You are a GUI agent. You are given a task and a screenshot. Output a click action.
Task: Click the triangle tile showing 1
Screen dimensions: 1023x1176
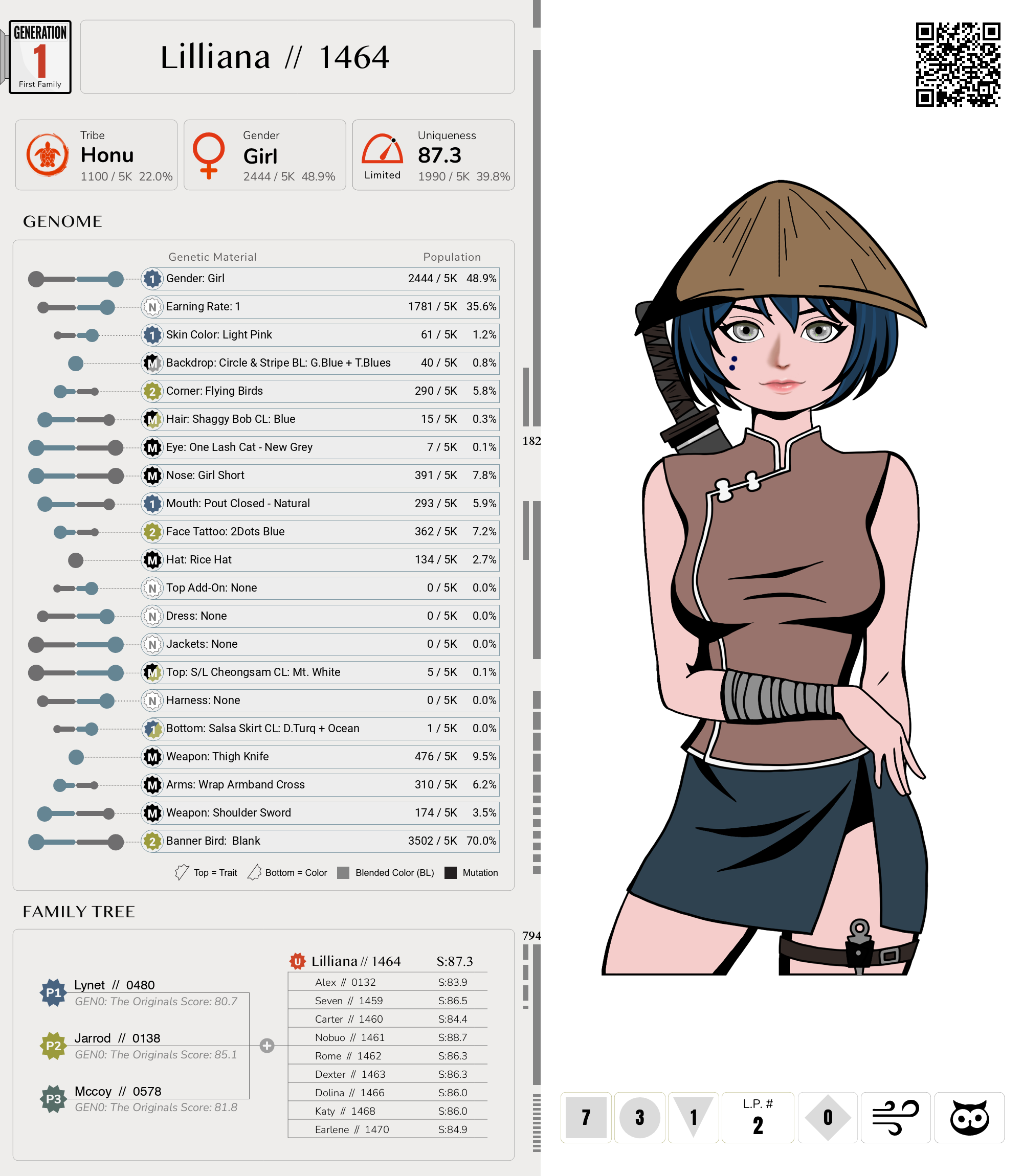pos(693,1117)
